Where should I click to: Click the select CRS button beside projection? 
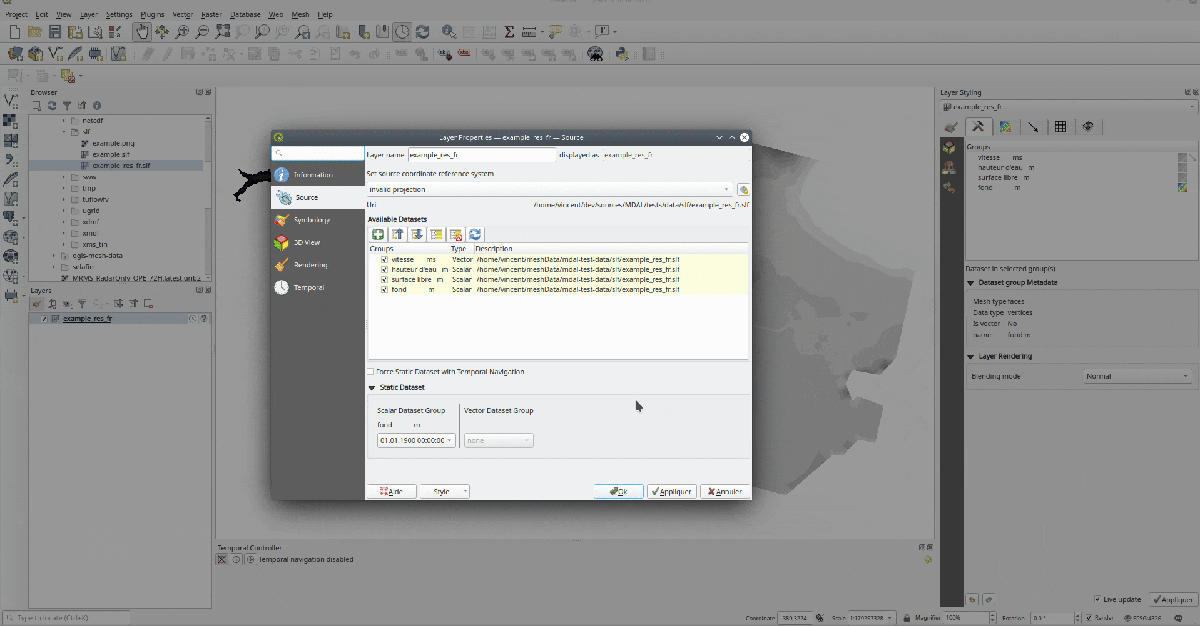[743, 189]
